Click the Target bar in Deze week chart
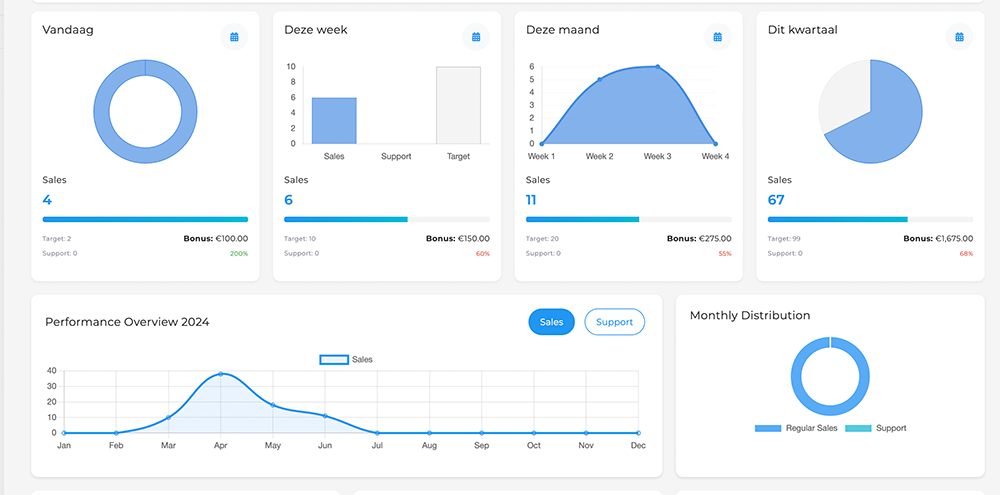The width and height of the screenshot is (1000, 495). [458, 105]
